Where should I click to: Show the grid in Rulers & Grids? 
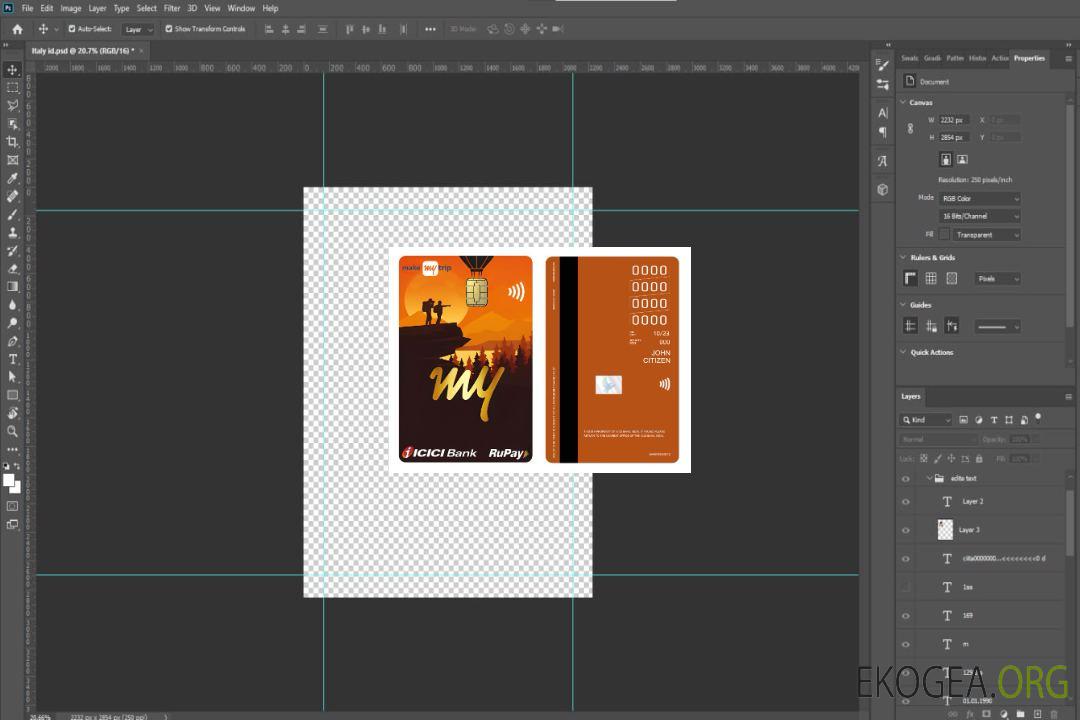931,278
